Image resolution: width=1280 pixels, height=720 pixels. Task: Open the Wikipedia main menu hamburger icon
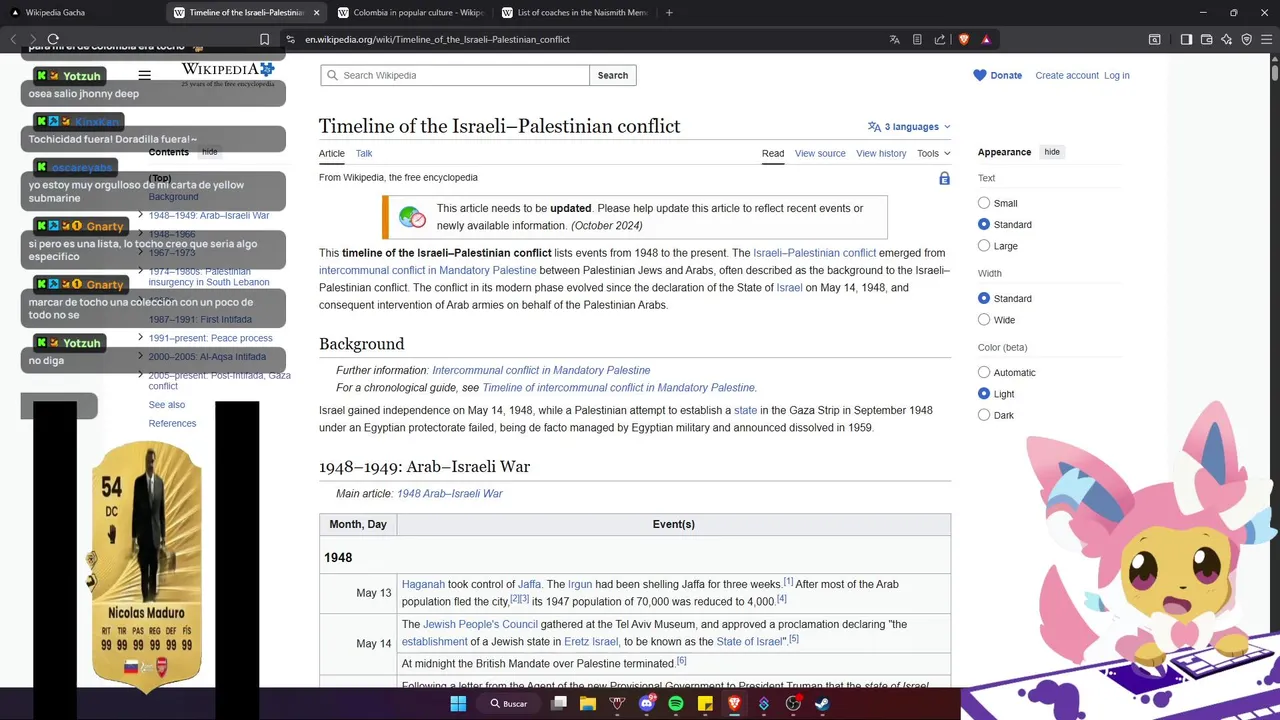coord(144,75)
